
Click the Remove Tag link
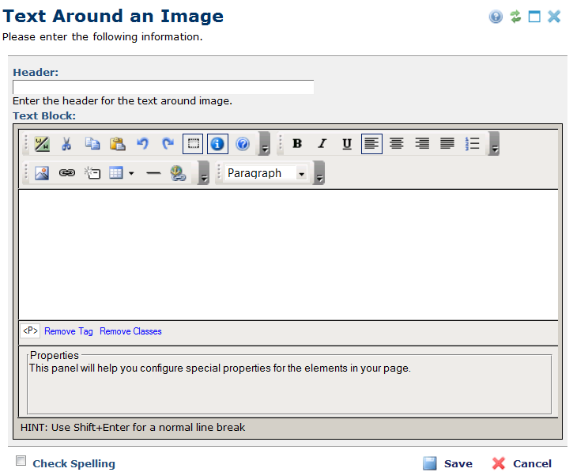[x=69, y=332]
